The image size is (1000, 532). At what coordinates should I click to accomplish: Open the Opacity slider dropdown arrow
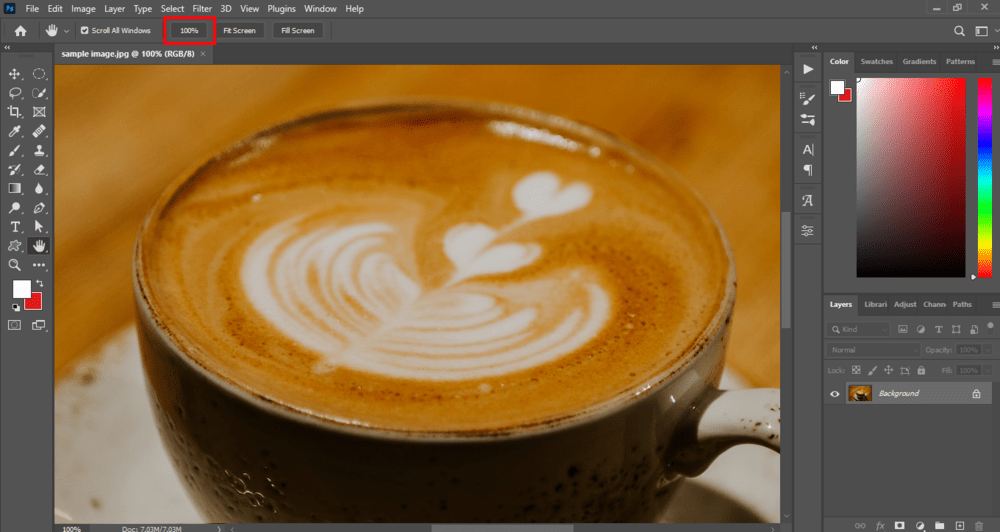(x=987, y=350)
